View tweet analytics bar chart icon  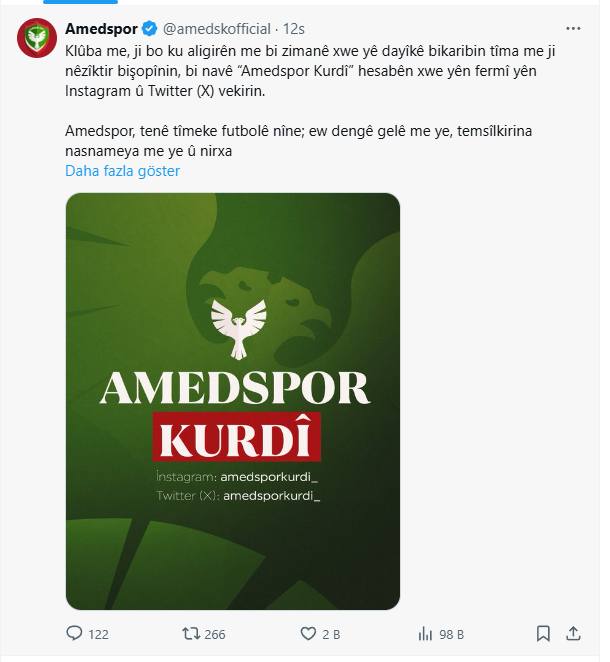coord(425,634)
